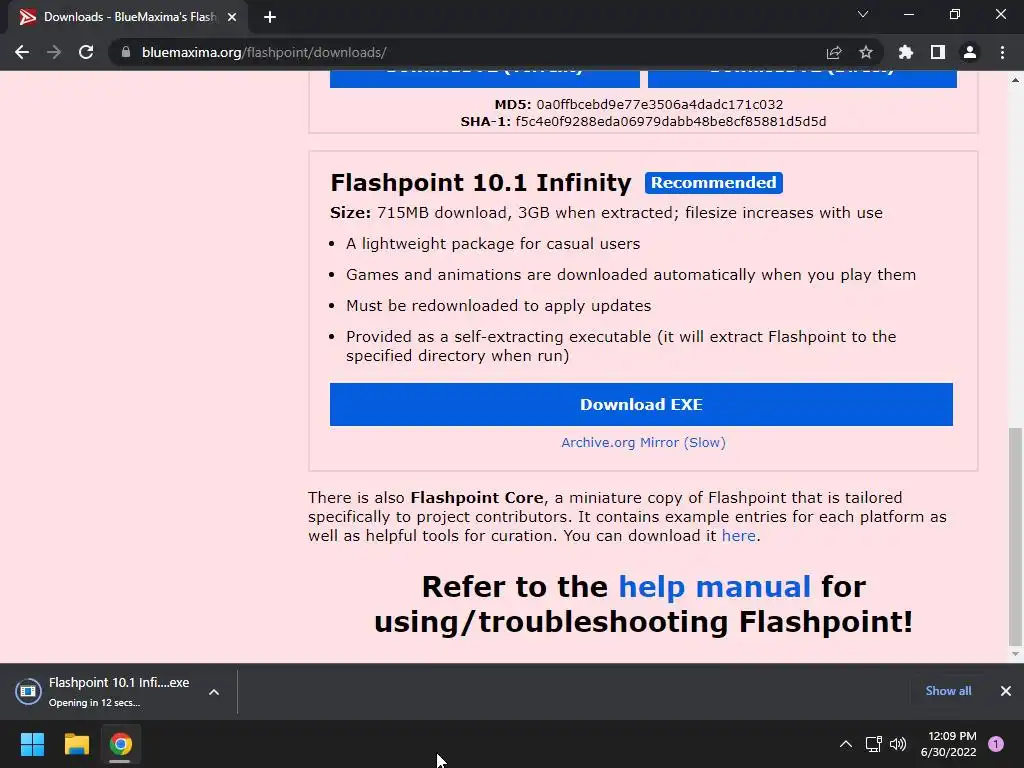Click the downloading file's icon in the downloads bar
This screenshot has height=768, width=1024.
(x=28, y=692)
